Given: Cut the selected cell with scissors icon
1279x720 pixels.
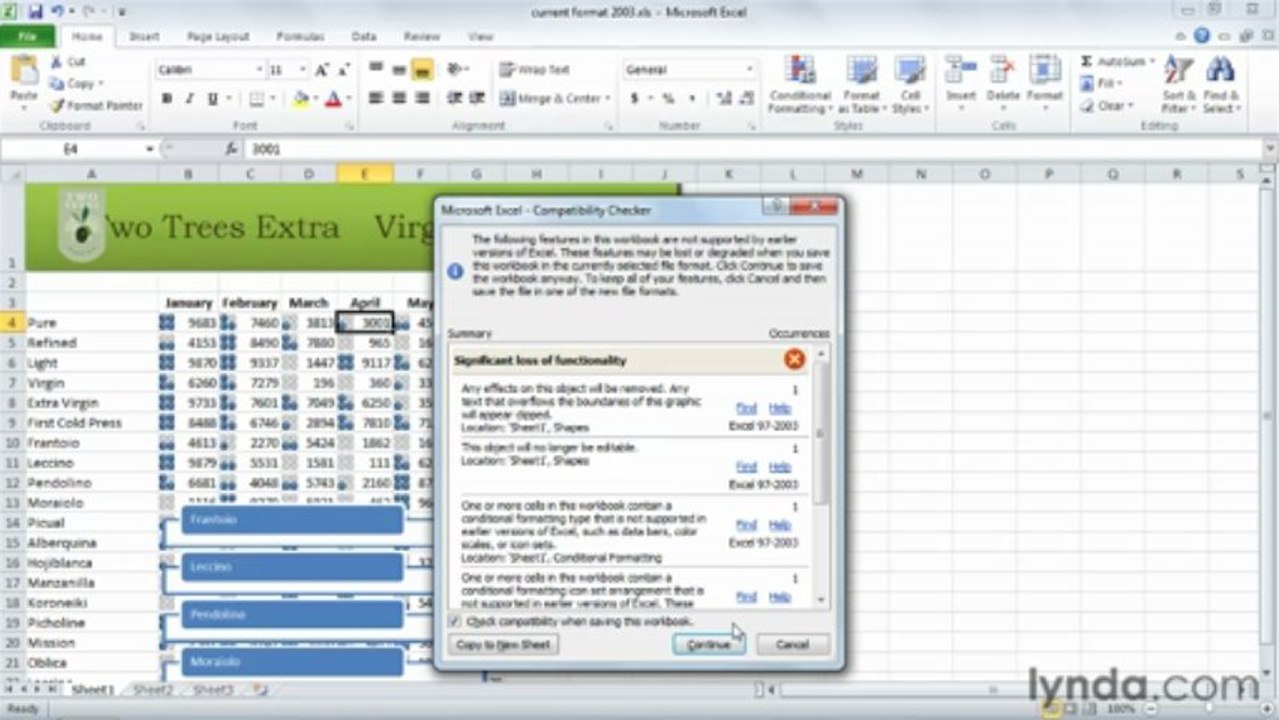Looking at the screenshot, I should (x=69, y=62).
